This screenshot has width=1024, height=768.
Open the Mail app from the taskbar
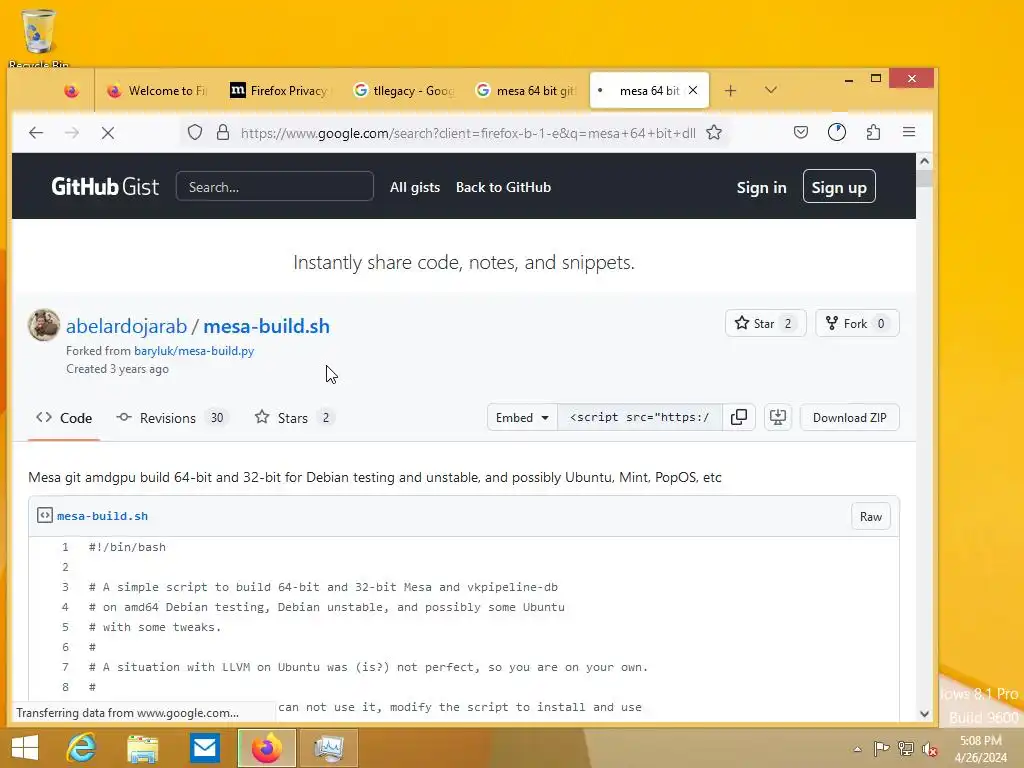tap(204, 748)
